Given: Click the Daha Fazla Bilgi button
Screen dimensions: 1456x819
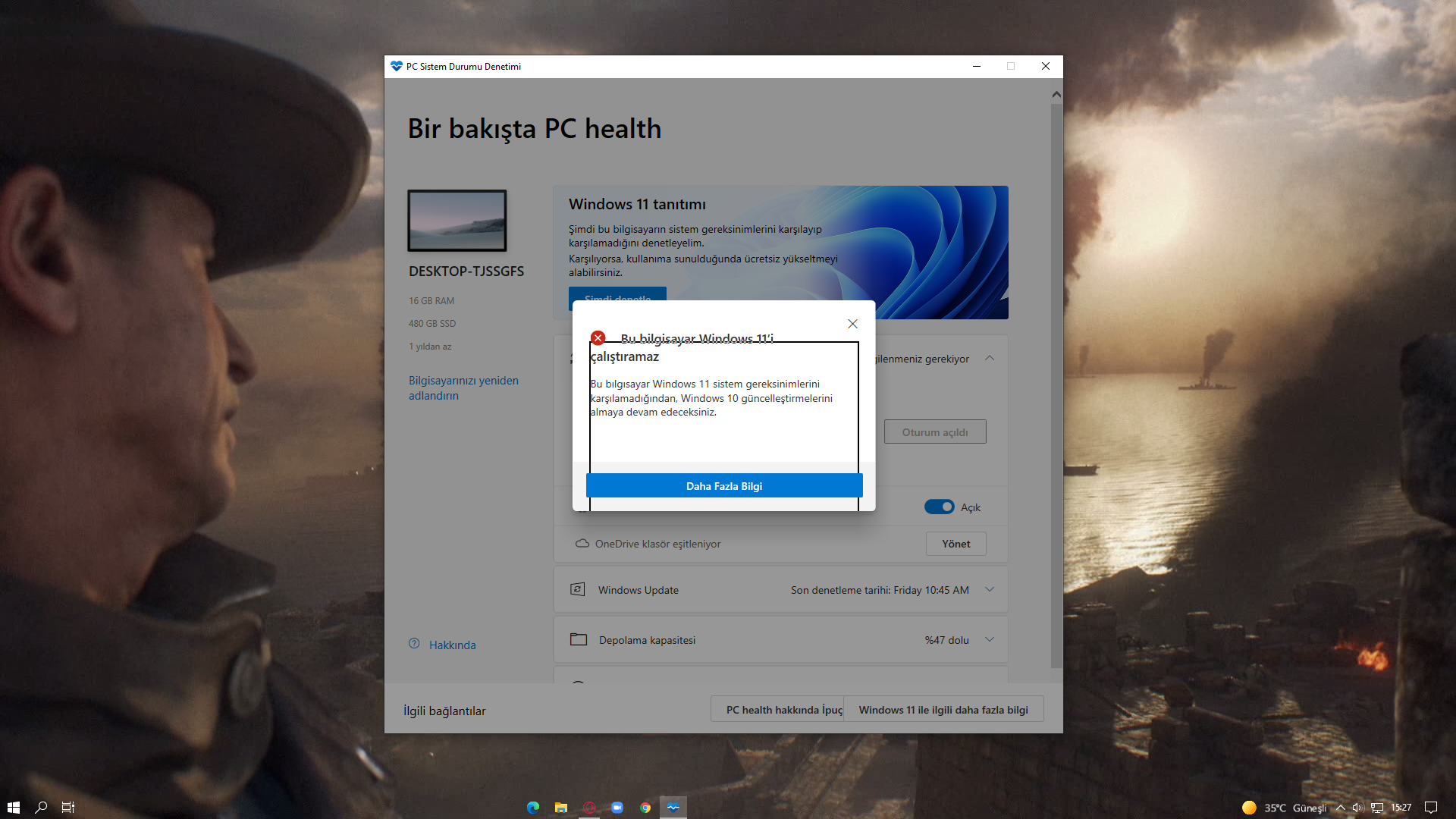Looking at the screenshot, I should tap(723, 486).
